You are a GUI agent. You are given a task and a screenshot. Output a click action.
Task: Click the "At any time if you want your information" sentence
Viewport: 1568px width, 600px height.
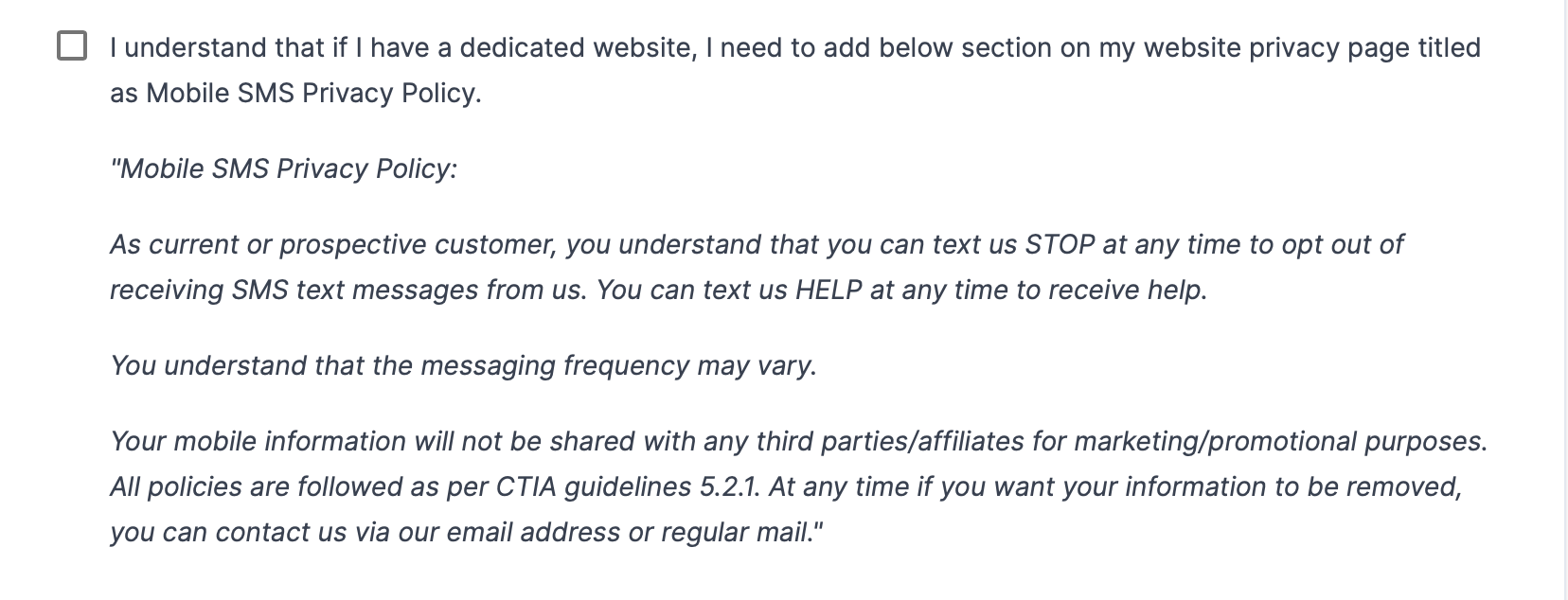pyautogui.click(x=1115, y=486)
